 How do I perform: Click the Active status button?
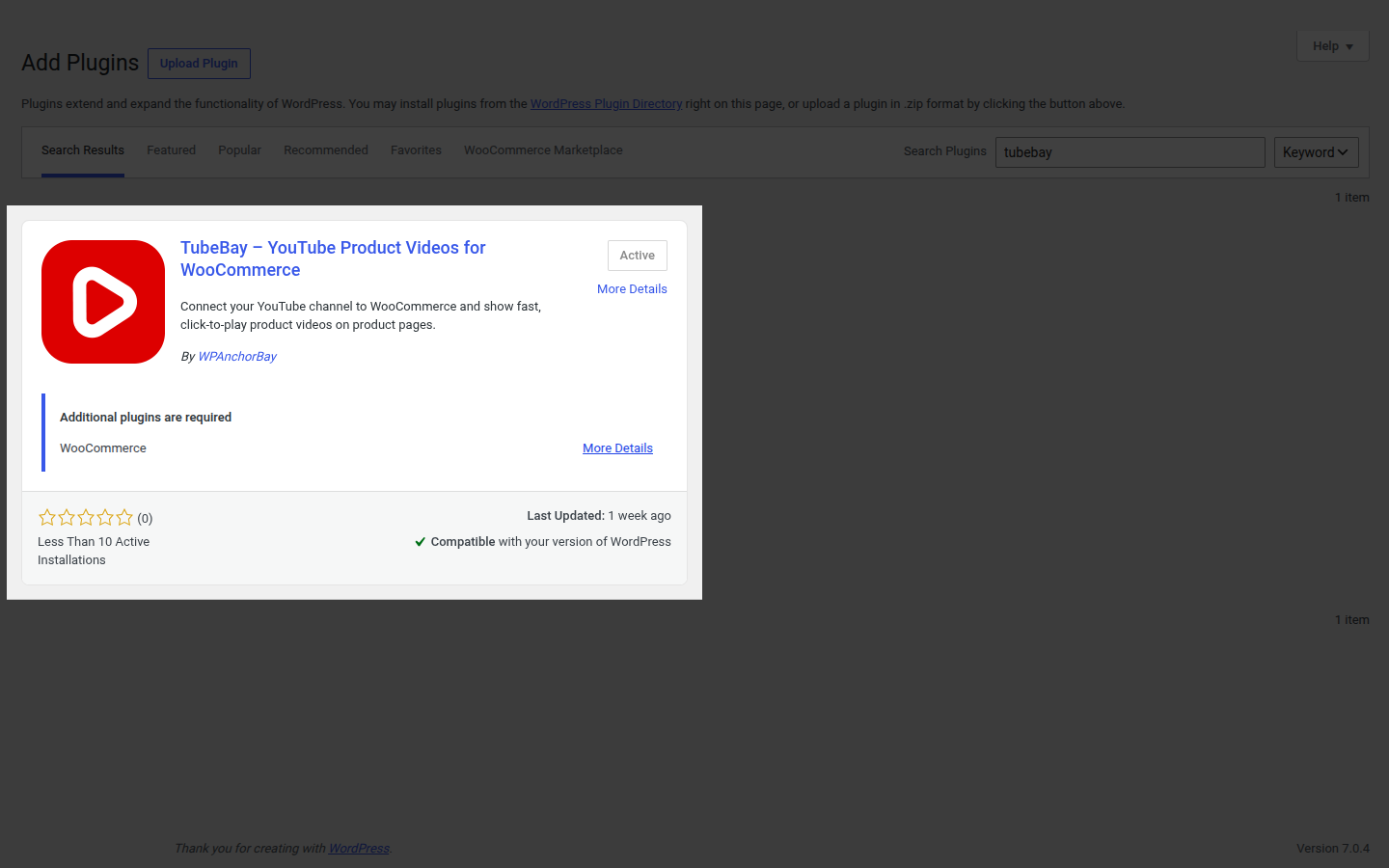[x=637, y=256]
